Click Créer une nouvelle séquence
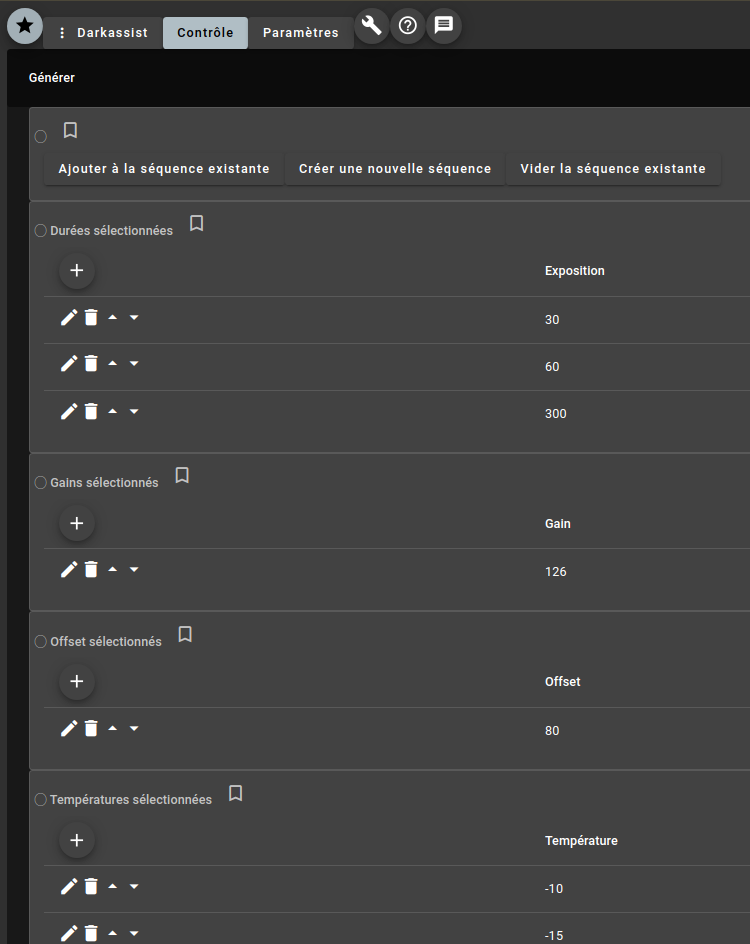The height and width of the screenshot is (944, 750). click(x=395, y=169)
